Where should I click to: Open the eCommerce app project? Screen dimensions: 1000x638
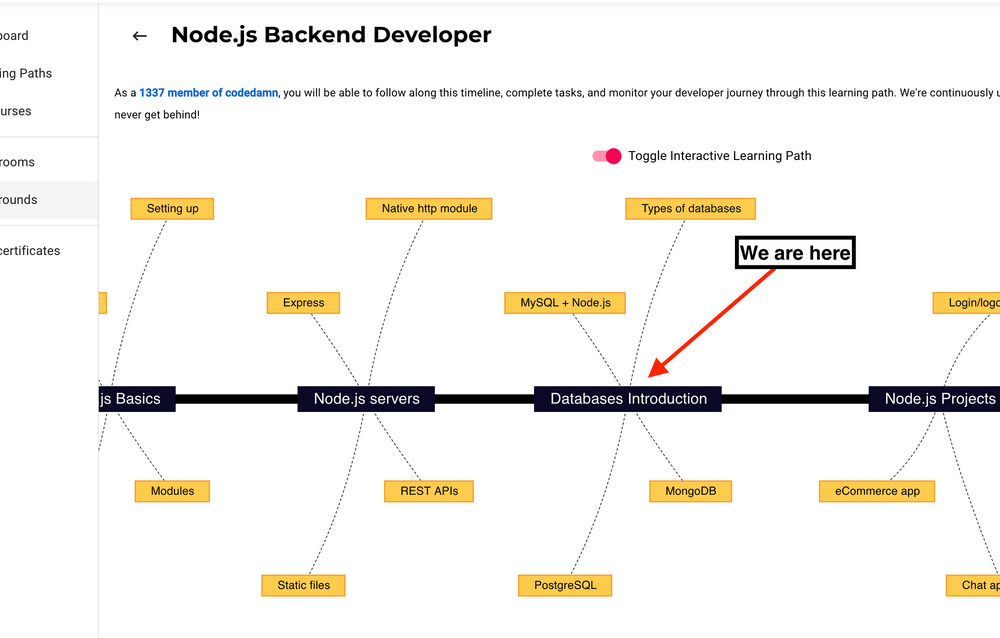coord(877,491)
